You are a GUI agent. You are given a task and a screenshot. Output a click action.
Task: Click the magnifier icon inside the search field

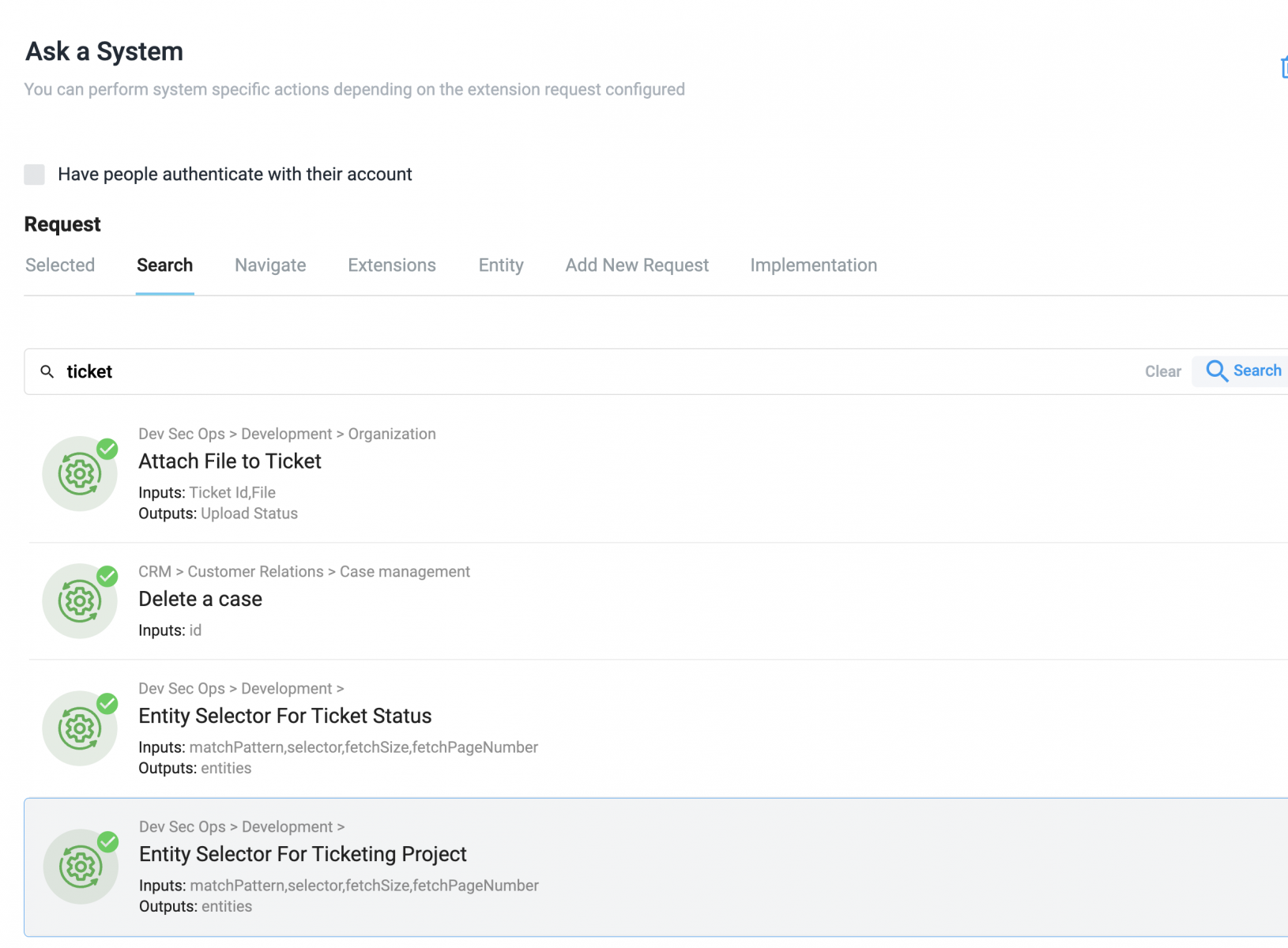[47, 371]
